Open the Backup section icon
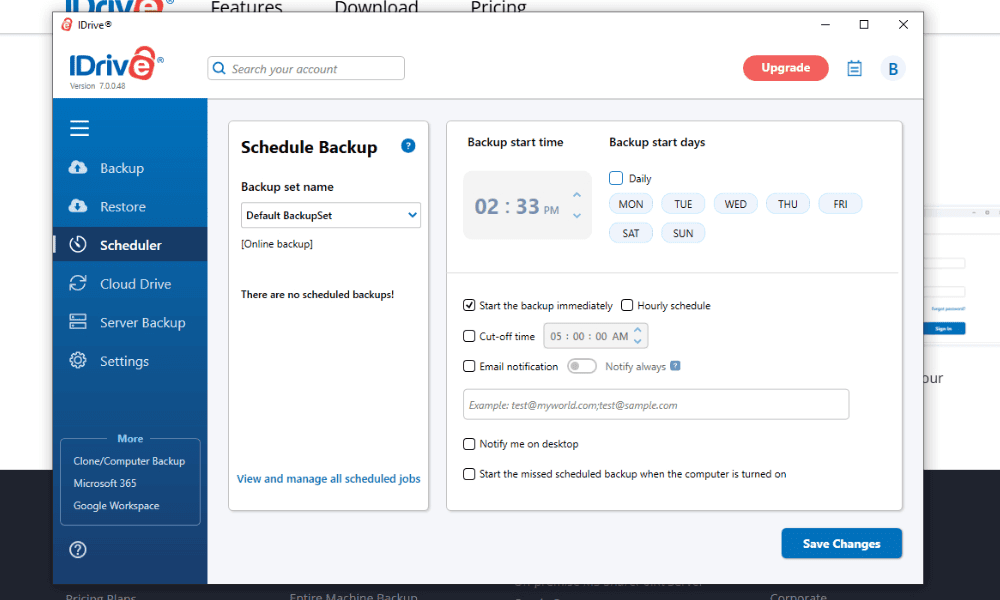Screen dimensions: 1000x600 78,168
